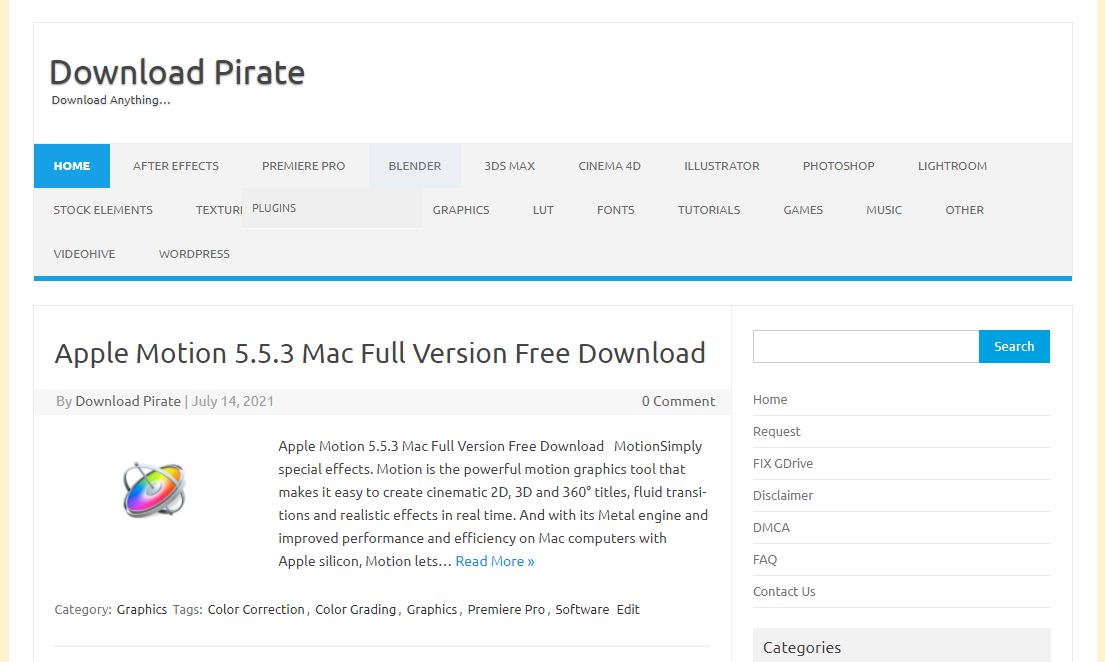Viewport: 1105px width, 662px height.
Task: Click the Apple Motion app icon thumbnail
Action: 154,490
